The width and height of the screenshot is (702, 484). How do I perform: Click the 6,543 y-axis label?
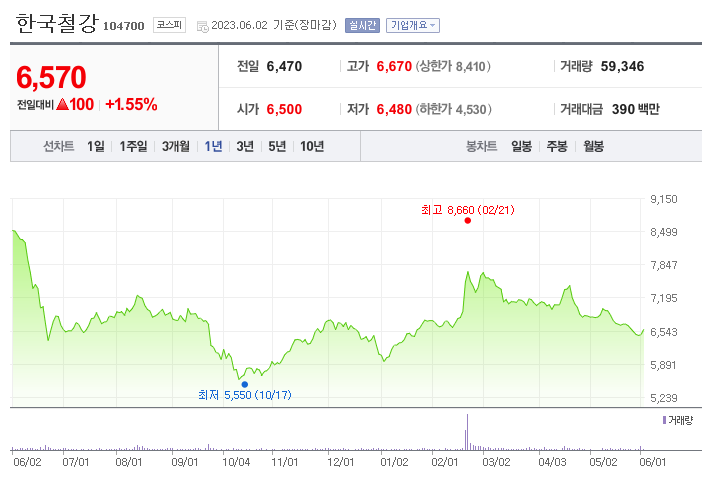point(663,332)
